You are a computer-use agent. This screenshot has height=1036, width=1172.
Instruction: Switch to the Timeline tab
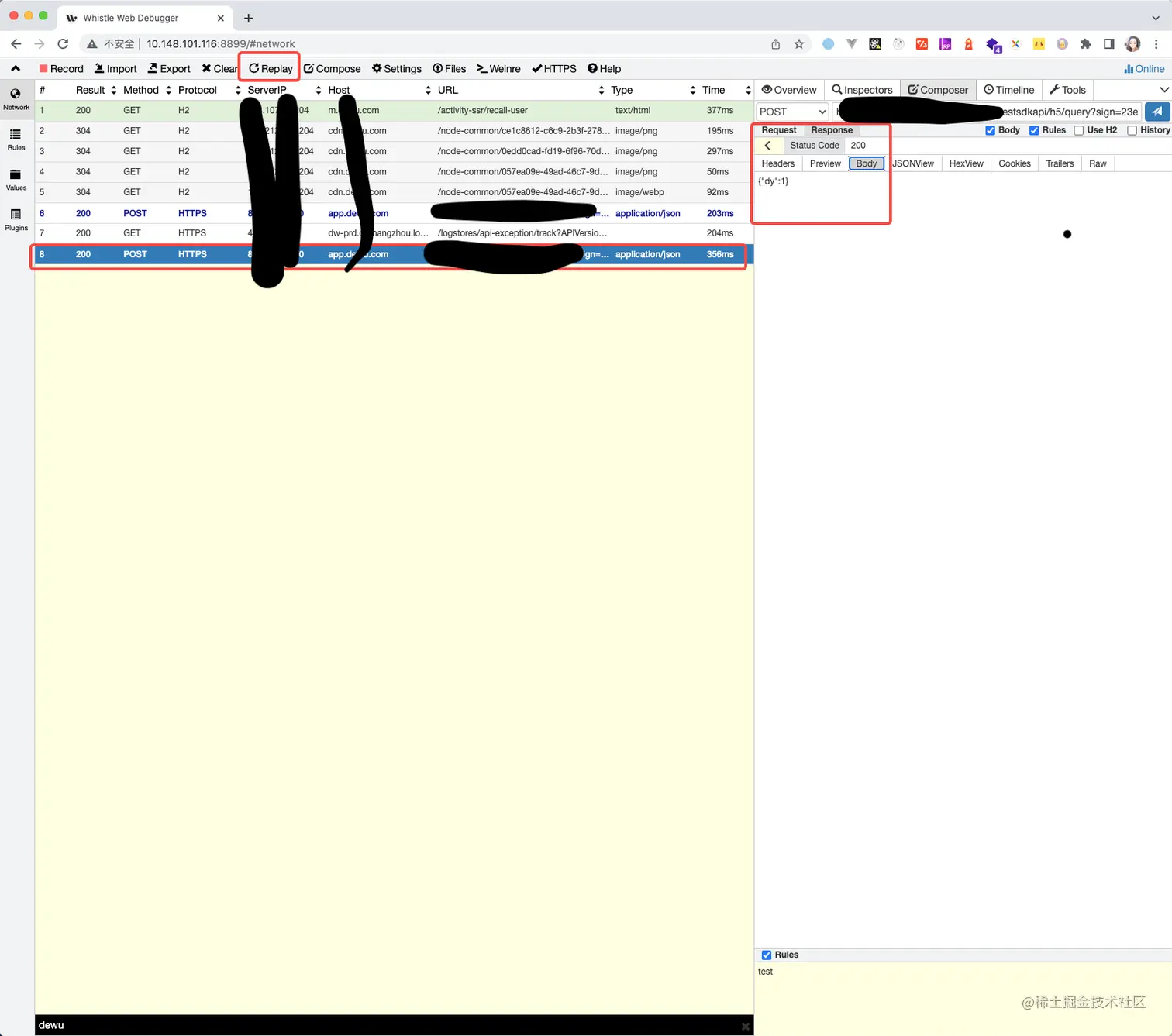pyautogui.click(x=1009, y=90)
